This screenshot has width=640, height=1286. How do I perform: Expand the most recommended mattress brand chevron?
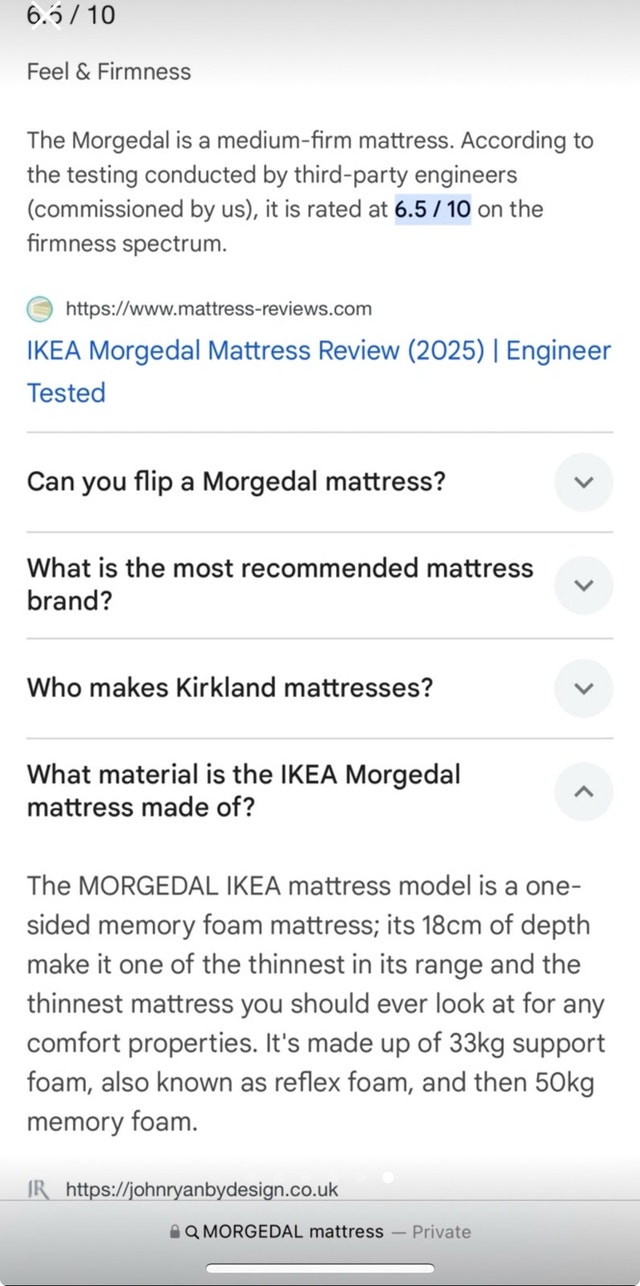585,585
